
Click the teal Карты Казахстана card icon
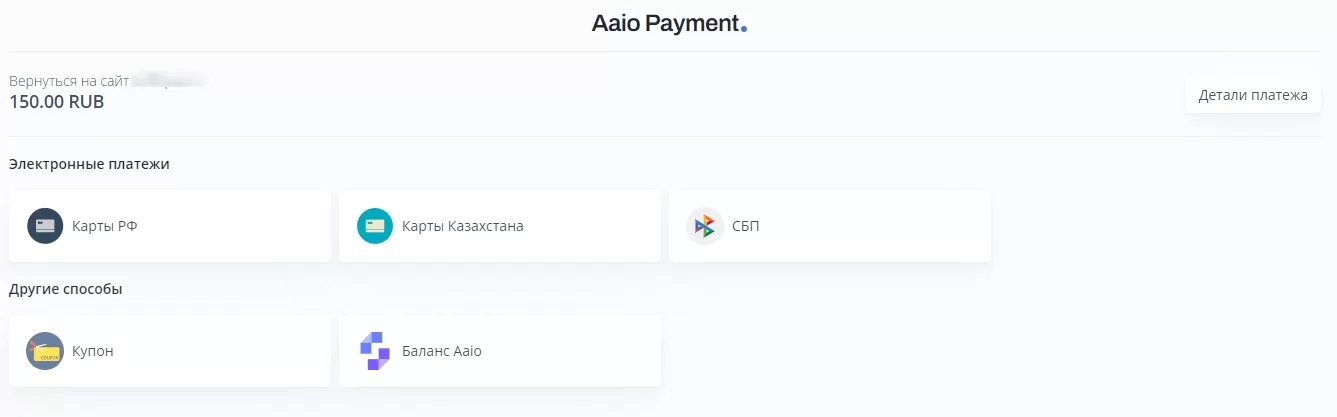coord(375,226)
